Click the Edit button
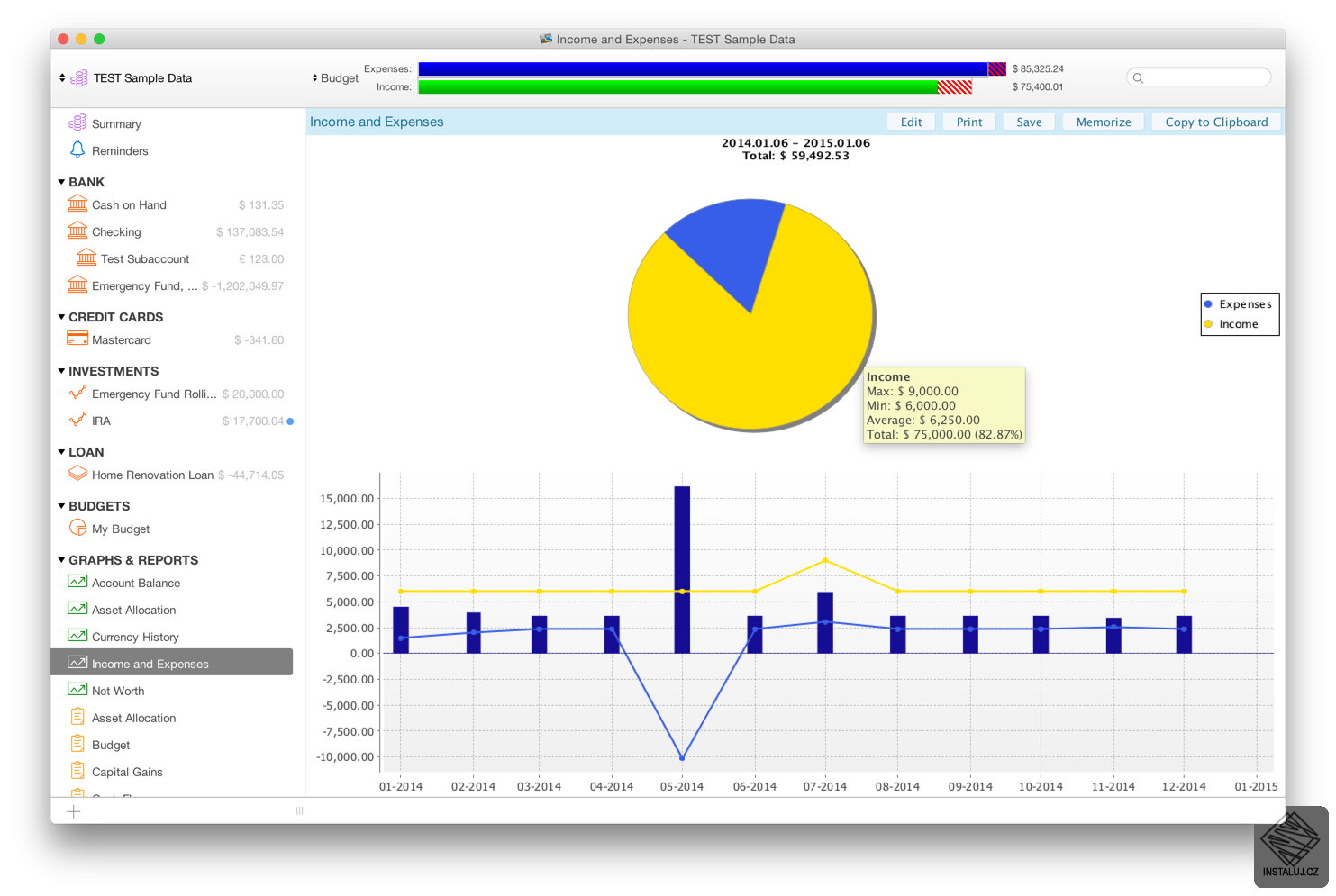 [x=911, y=122]
